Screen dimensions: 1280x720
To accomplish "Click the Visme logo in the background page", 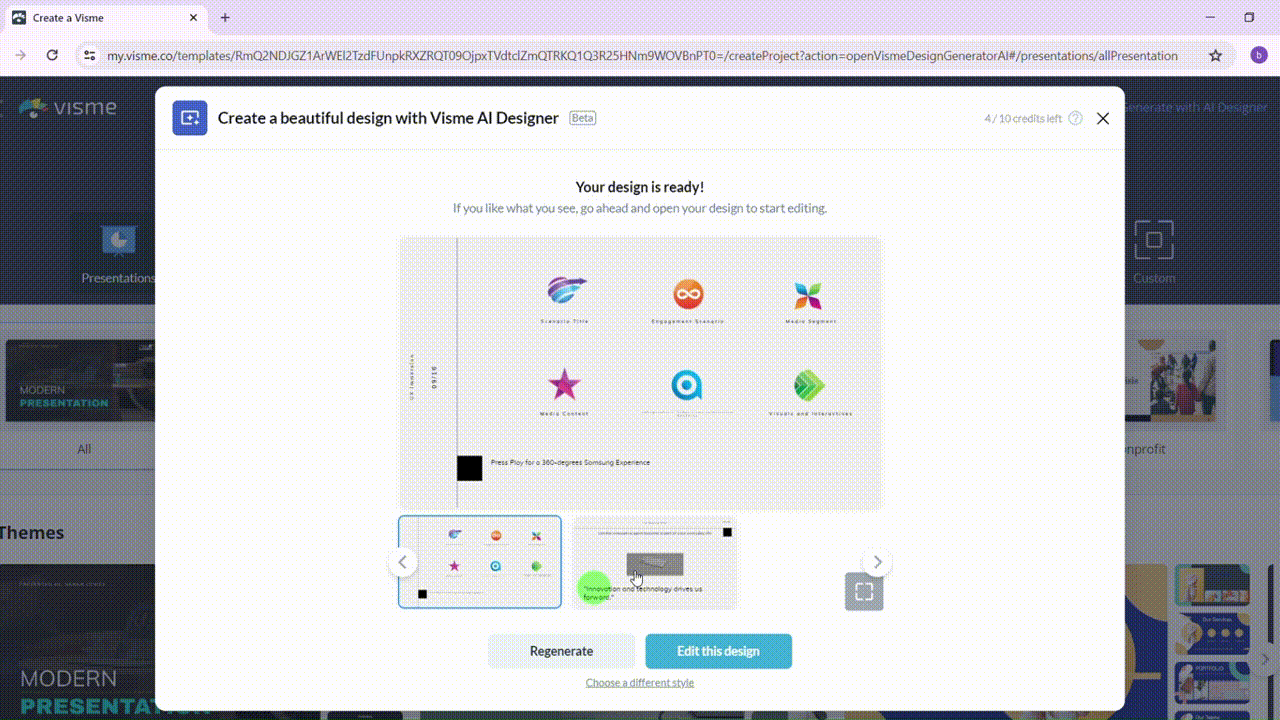I will pos(68,107).
